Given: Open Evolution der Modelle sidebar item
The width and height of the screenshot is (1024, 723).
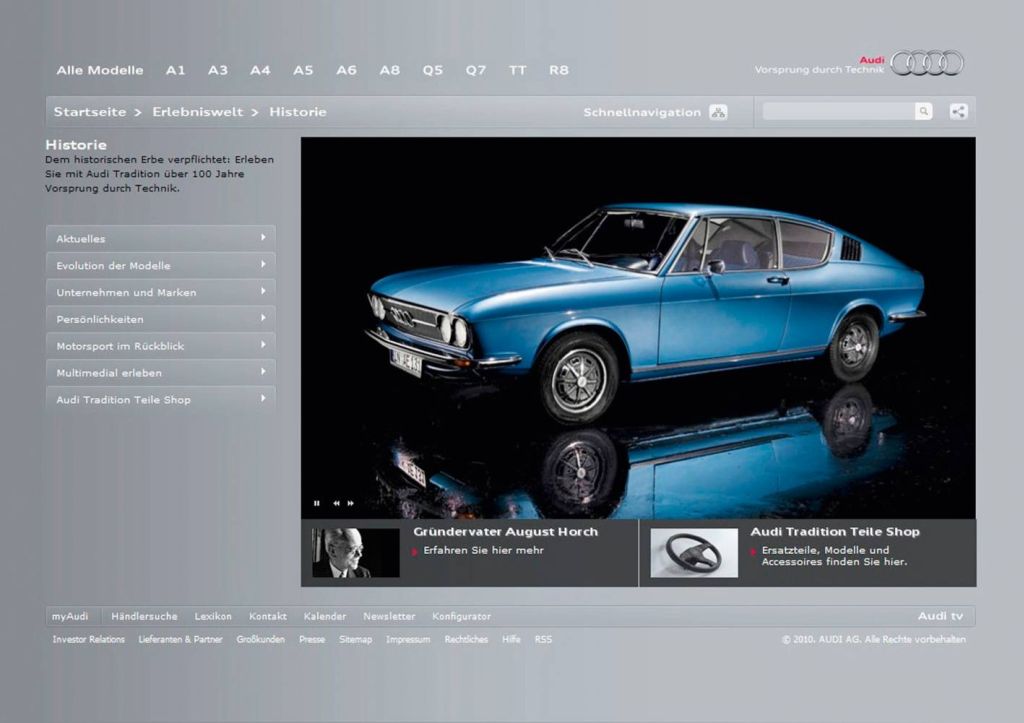Looking at the screenshot, I should click(161, 265).
